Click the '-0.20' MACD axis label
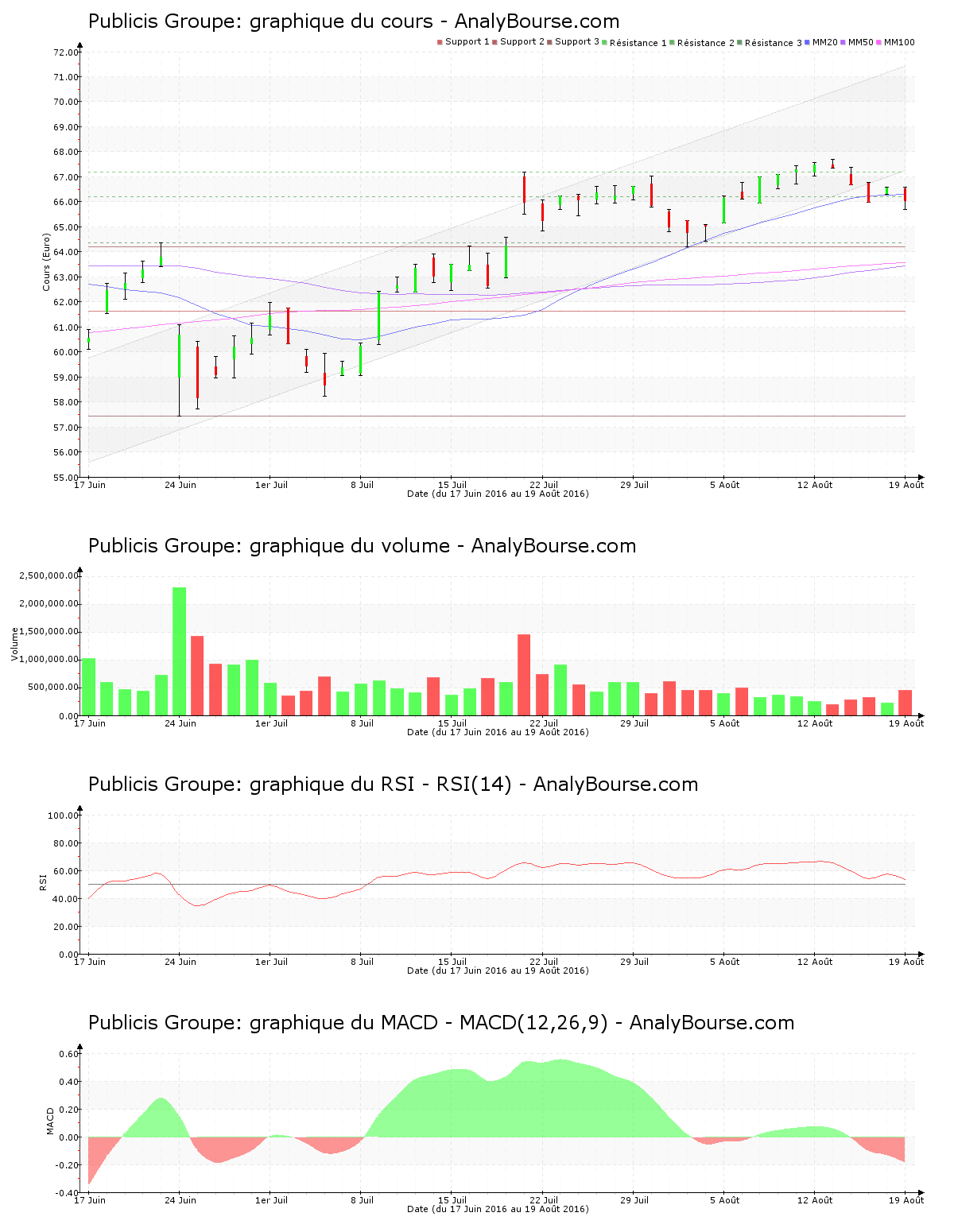 [67, 1165]
